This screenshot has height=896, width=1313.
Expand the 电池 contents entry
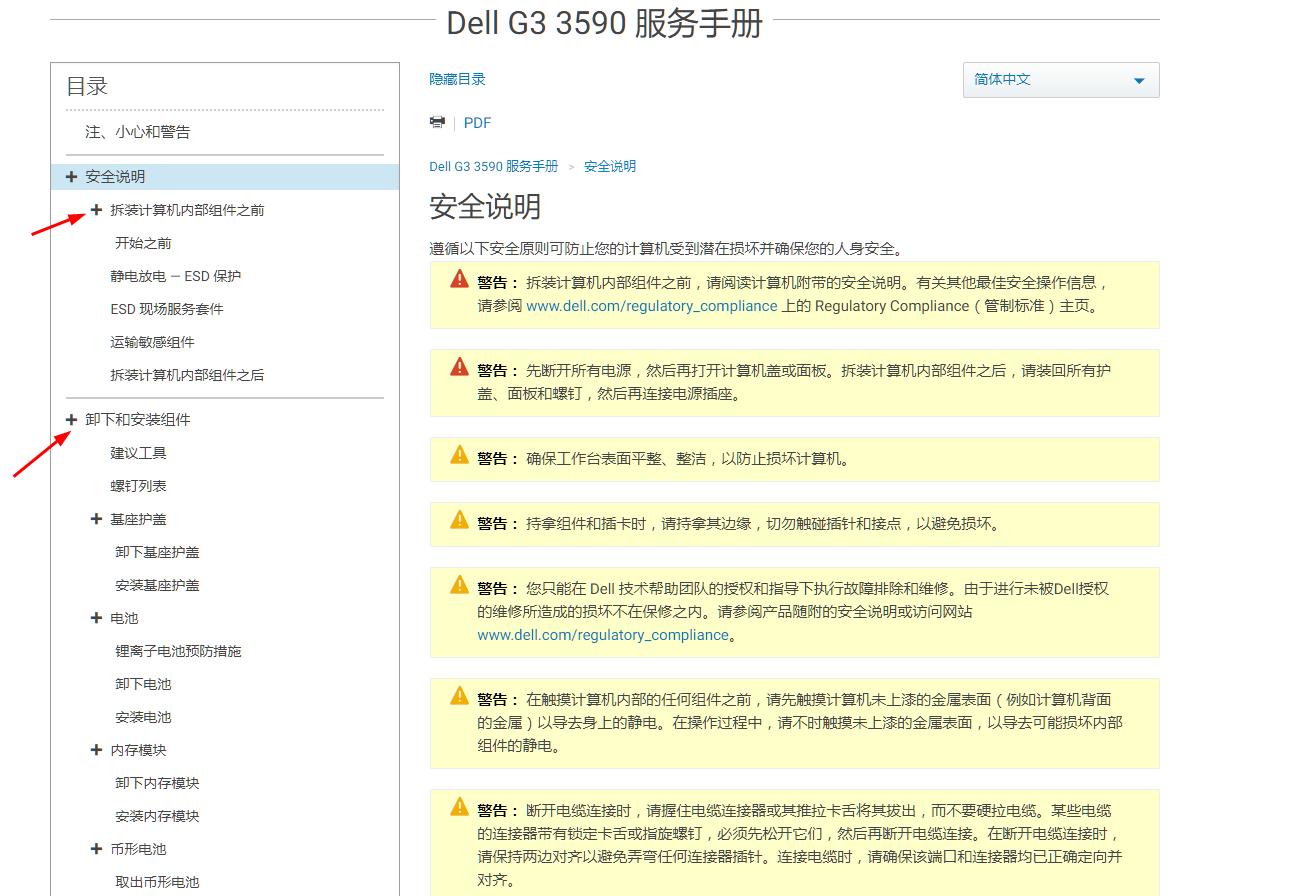[x=96, y=618]
